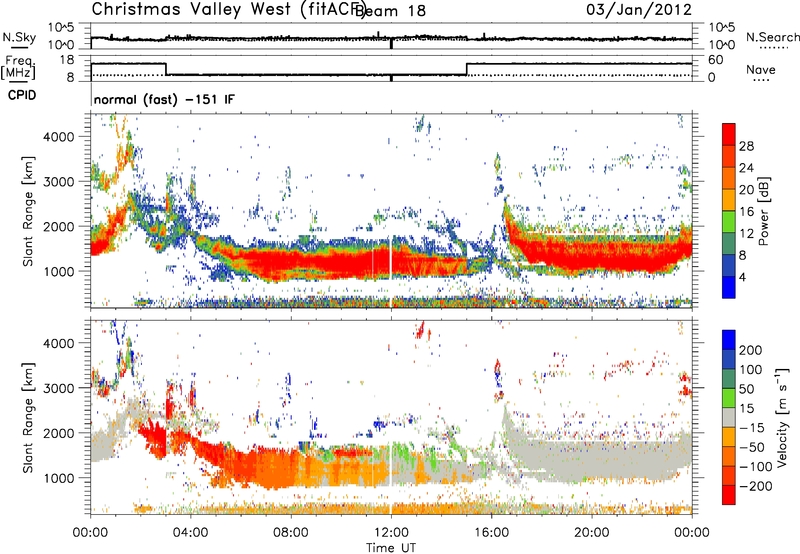Click the 'Freq. [MHz]' axis label
The height and width of the screenshot is (554, 800).
pos(19,68)
